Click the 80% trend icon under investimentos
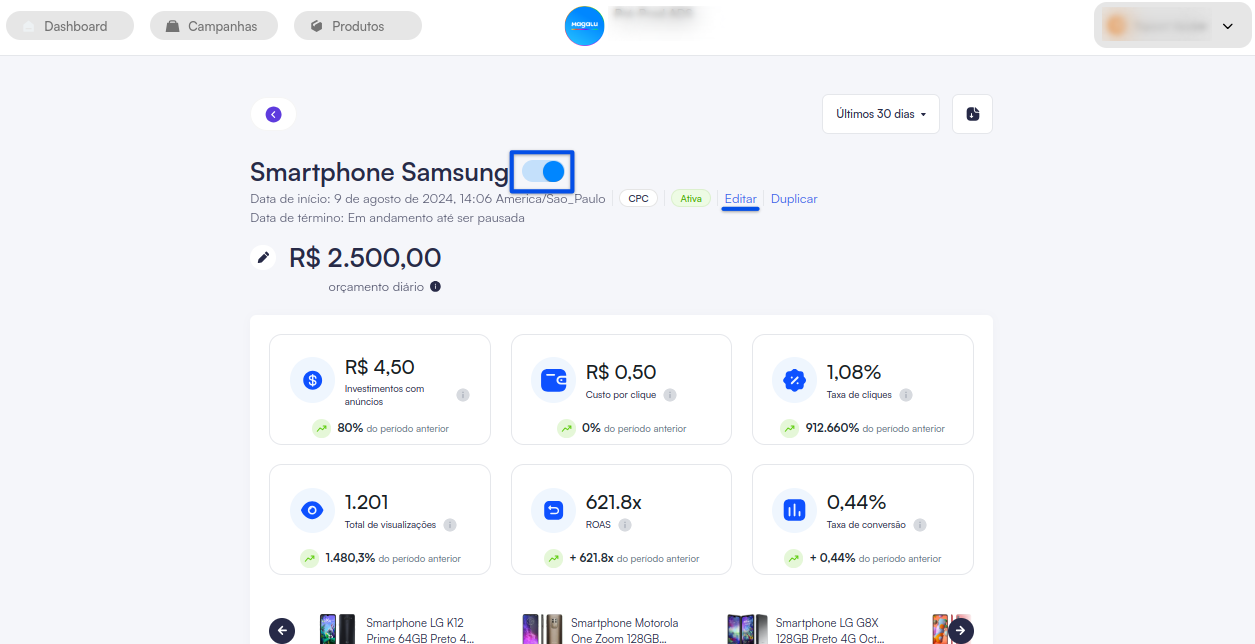 coord(321,428)
